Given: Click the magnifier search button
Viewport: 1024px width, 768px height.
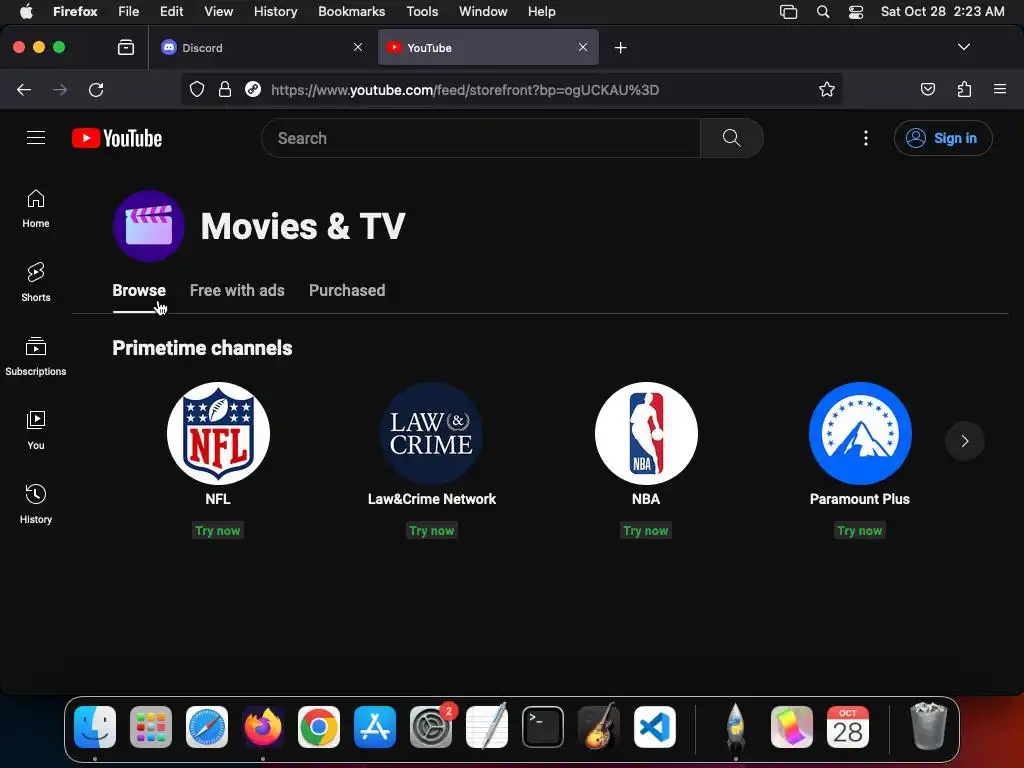Looking at the screenshot, I should [x=731, y=138].
